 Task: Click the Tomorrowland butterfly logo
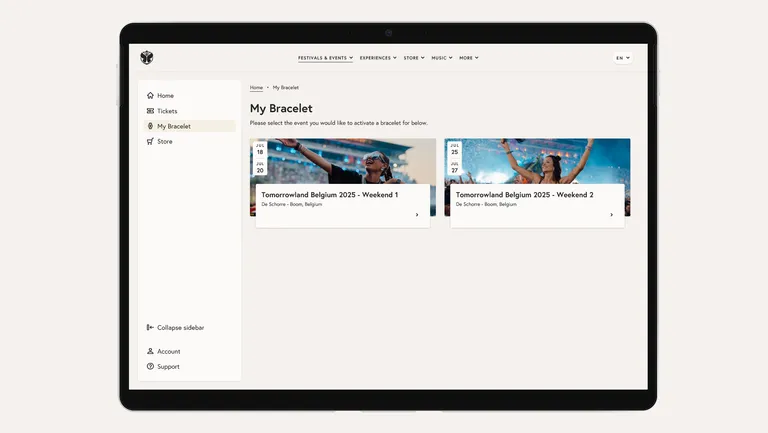[x=146, y=57]
